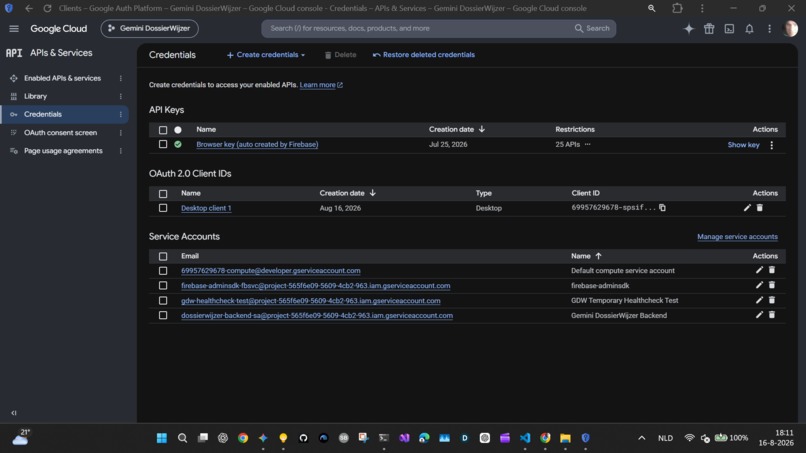Image resolution: width=806 pixels, height=453 pixels.
Task: Open Visual Studio Code from taskbar
Action: [525, 438]
